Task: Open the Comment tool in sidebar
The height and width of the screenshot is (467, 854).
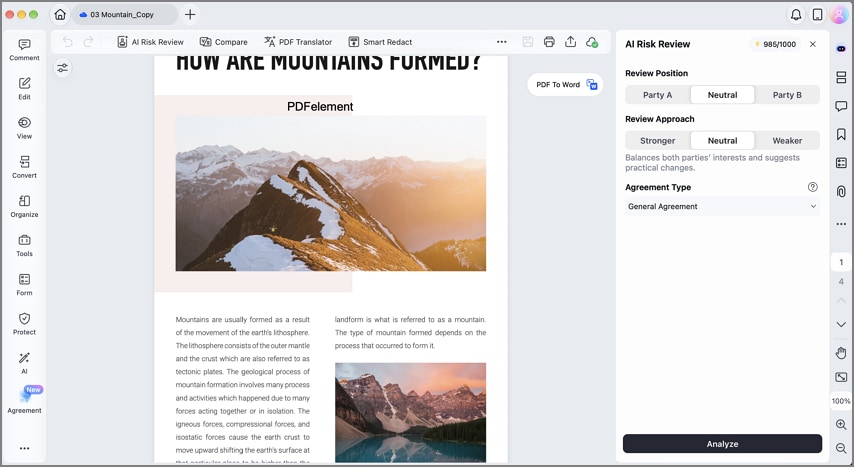Action: (x=24, y=50)
